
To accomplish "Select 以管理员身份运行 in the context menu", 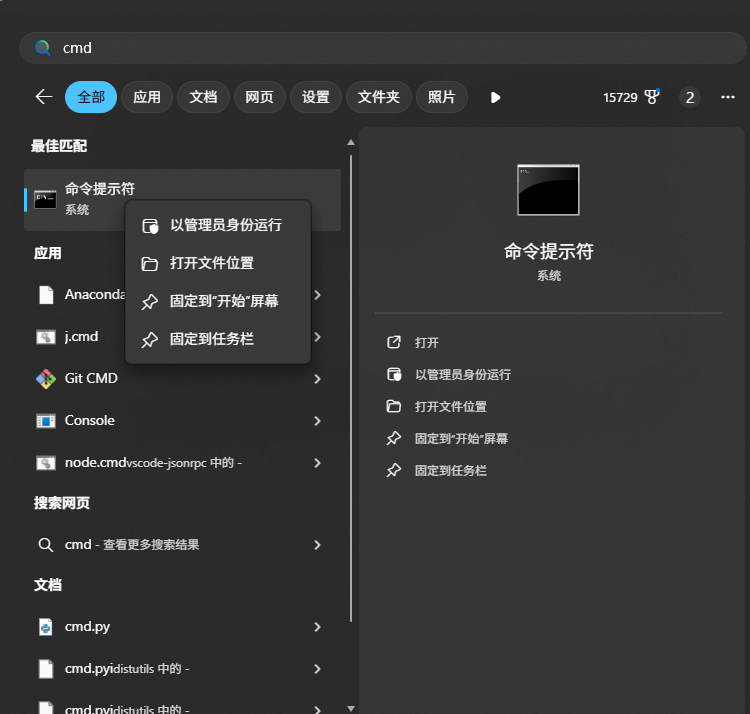I will pos(218,225).
